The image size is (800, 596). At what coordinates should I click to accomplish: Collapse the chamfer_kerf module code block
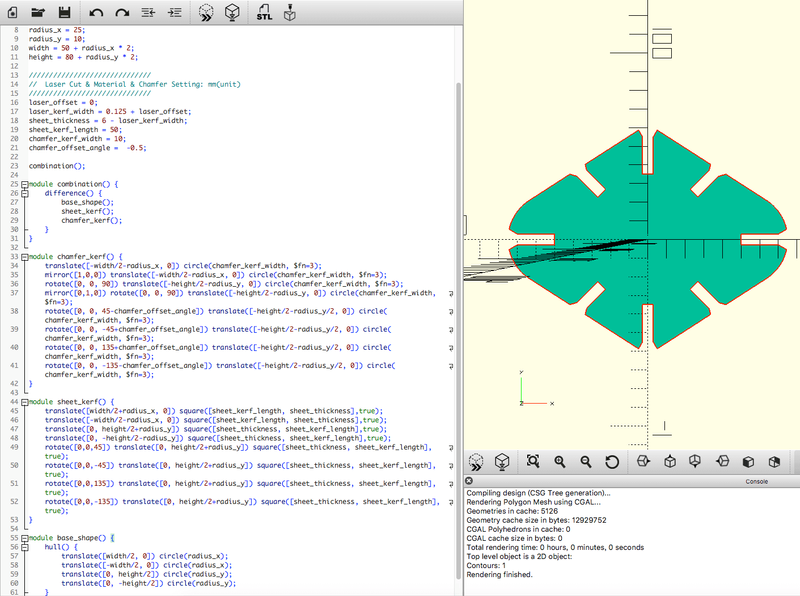(x=24, y=256)
